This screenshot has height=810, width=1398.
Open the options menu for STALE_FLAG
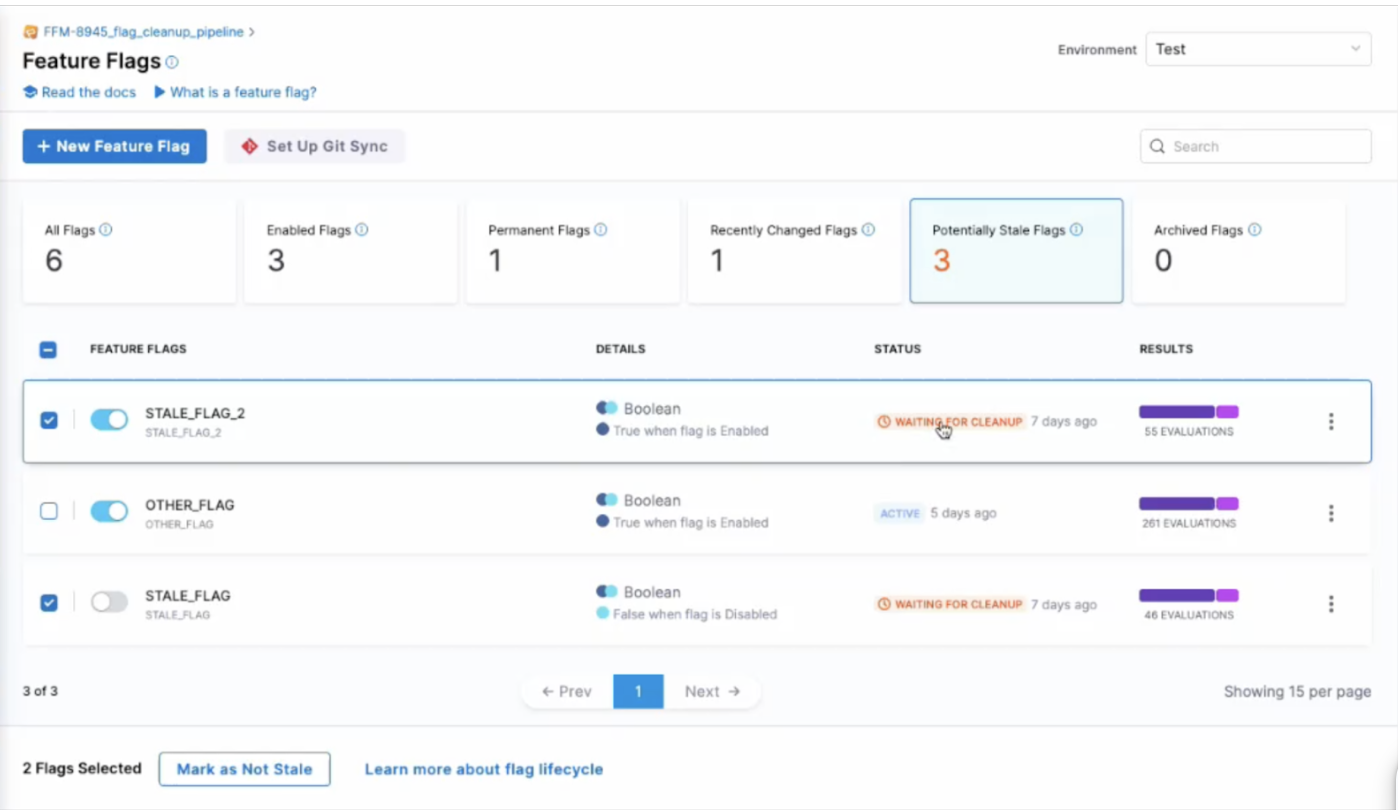click(x=1331, y=603)
